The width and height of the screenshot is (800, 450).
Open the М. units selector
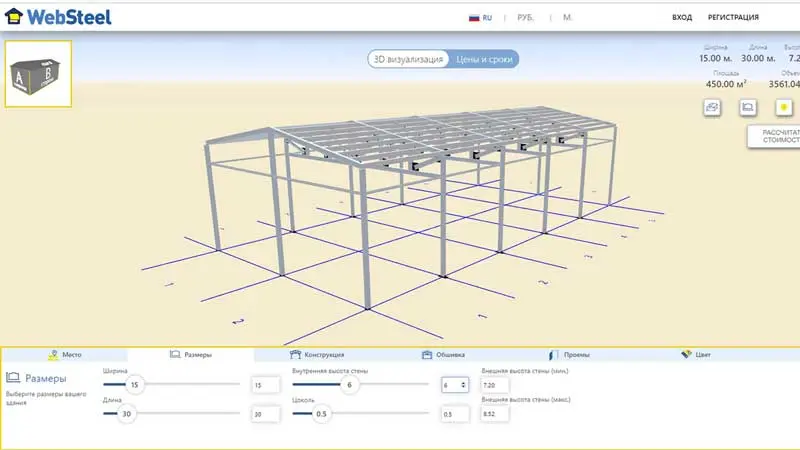(567, 18)
